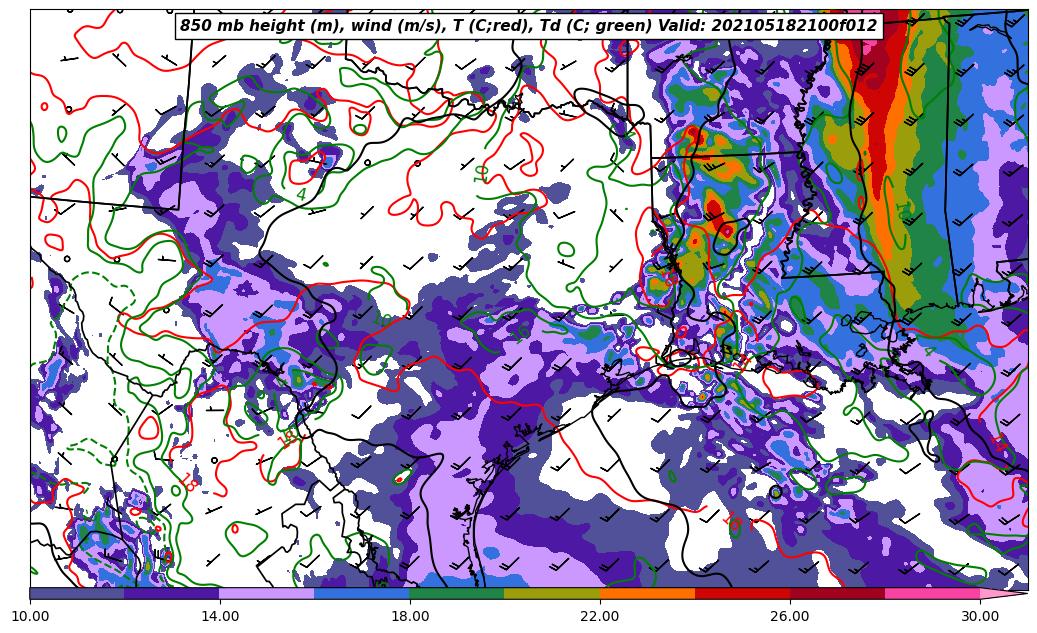1037x633 pixels.
Task: Click the dark red 26–28 colorbar segment
Action: (837, 593)
